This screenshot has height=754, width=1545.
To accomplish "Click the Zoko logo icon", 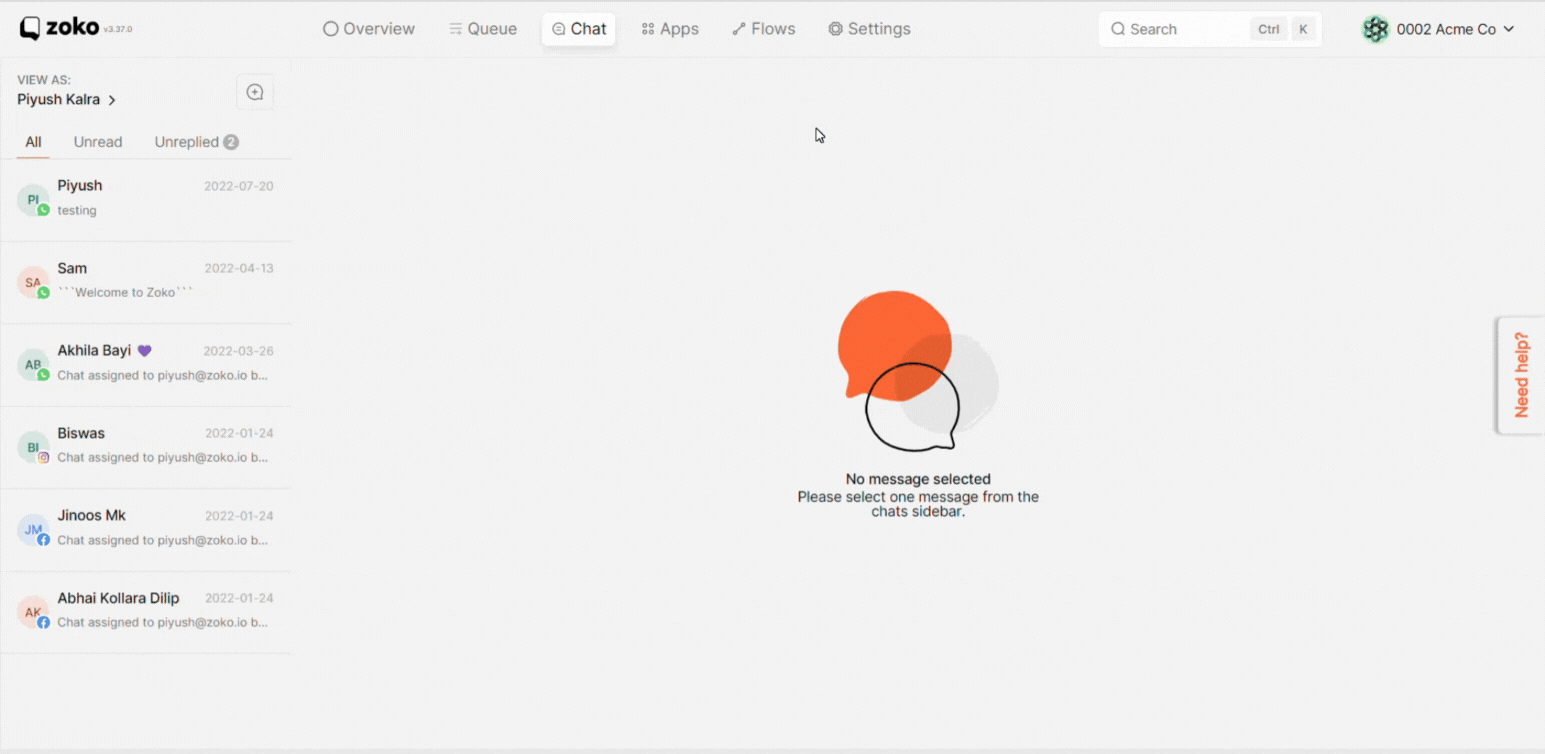I will click(x=30, y=29).
